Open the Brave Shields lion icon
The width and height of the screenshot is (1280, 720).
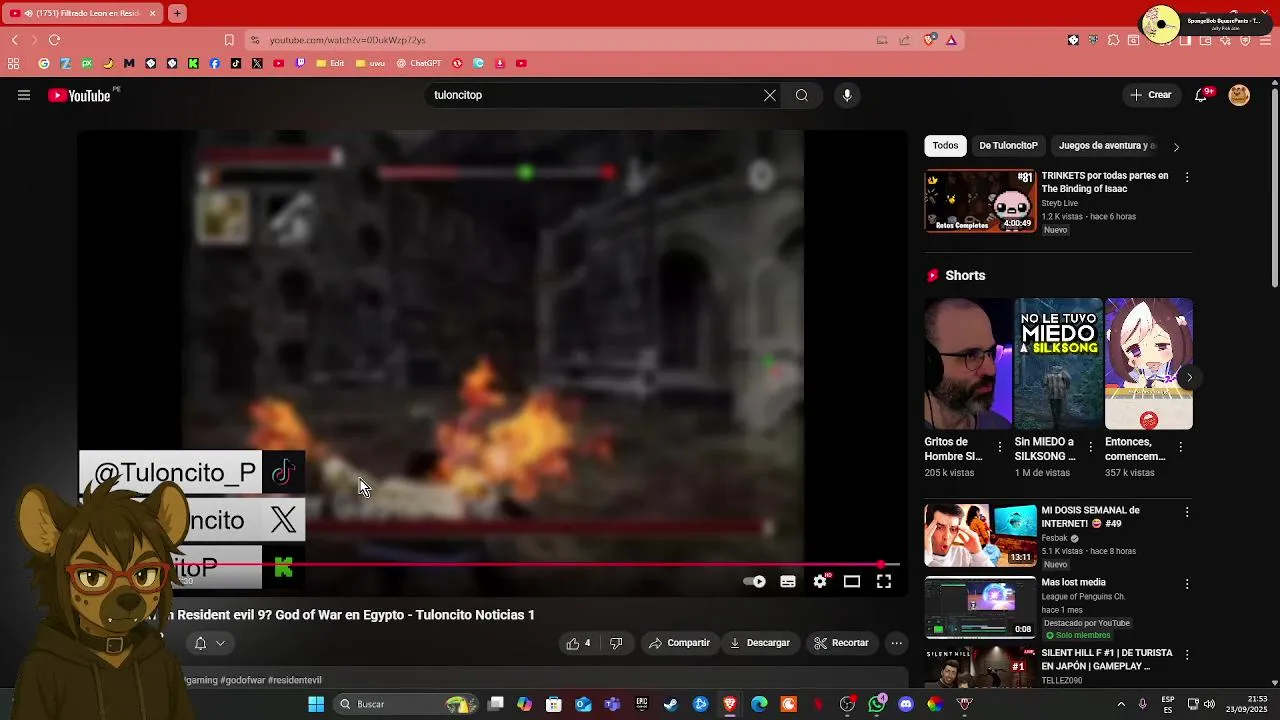point(930,40)
